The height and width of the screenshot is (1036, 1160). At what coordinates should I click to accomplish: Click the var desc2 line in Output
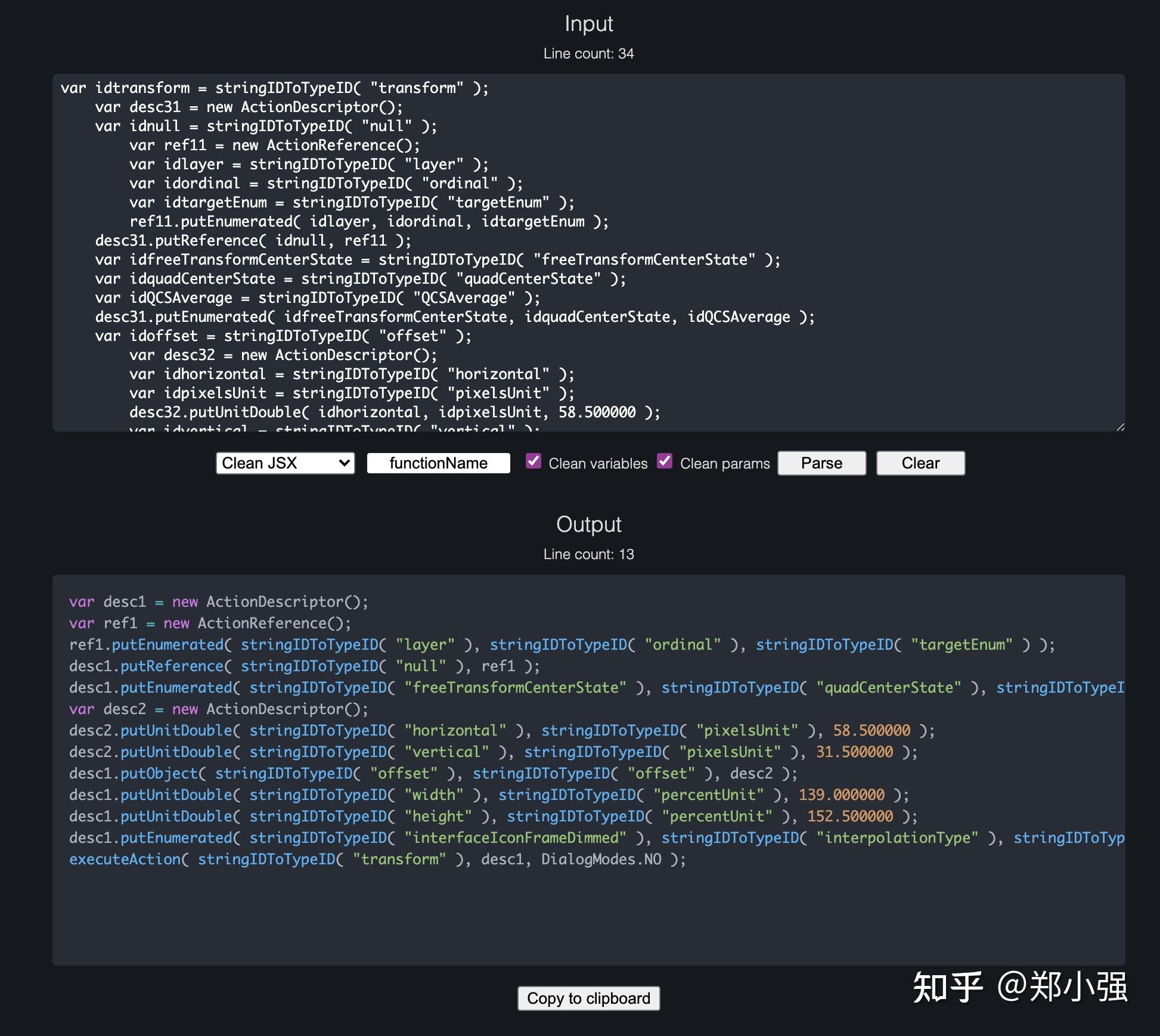tap(218, 709)
